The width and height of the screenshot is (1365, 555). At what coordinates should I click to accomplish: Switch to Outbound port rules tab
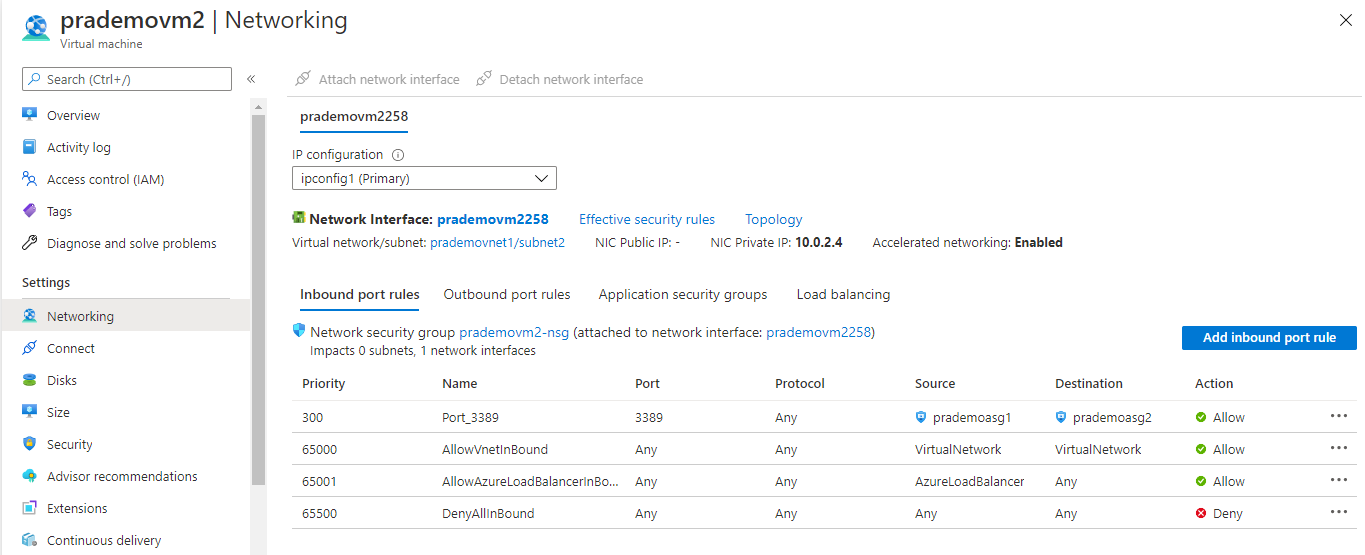pos(507,294)
